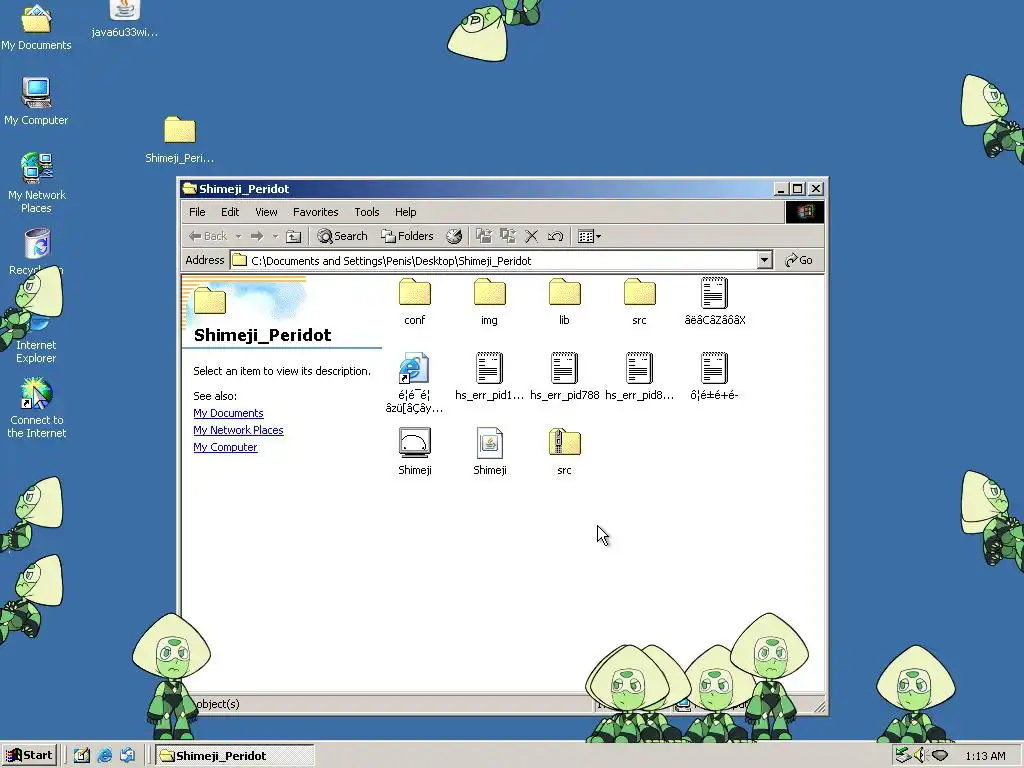
Task: Select the java6u33wi... installer on desktop
Action: [124, 20]
